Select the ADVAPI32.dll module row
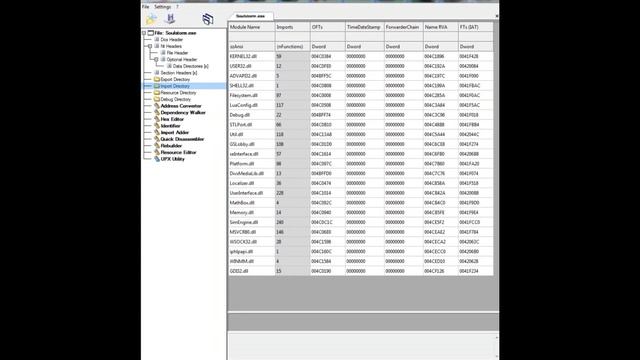640x360 pixels. [x=360, y=76]
